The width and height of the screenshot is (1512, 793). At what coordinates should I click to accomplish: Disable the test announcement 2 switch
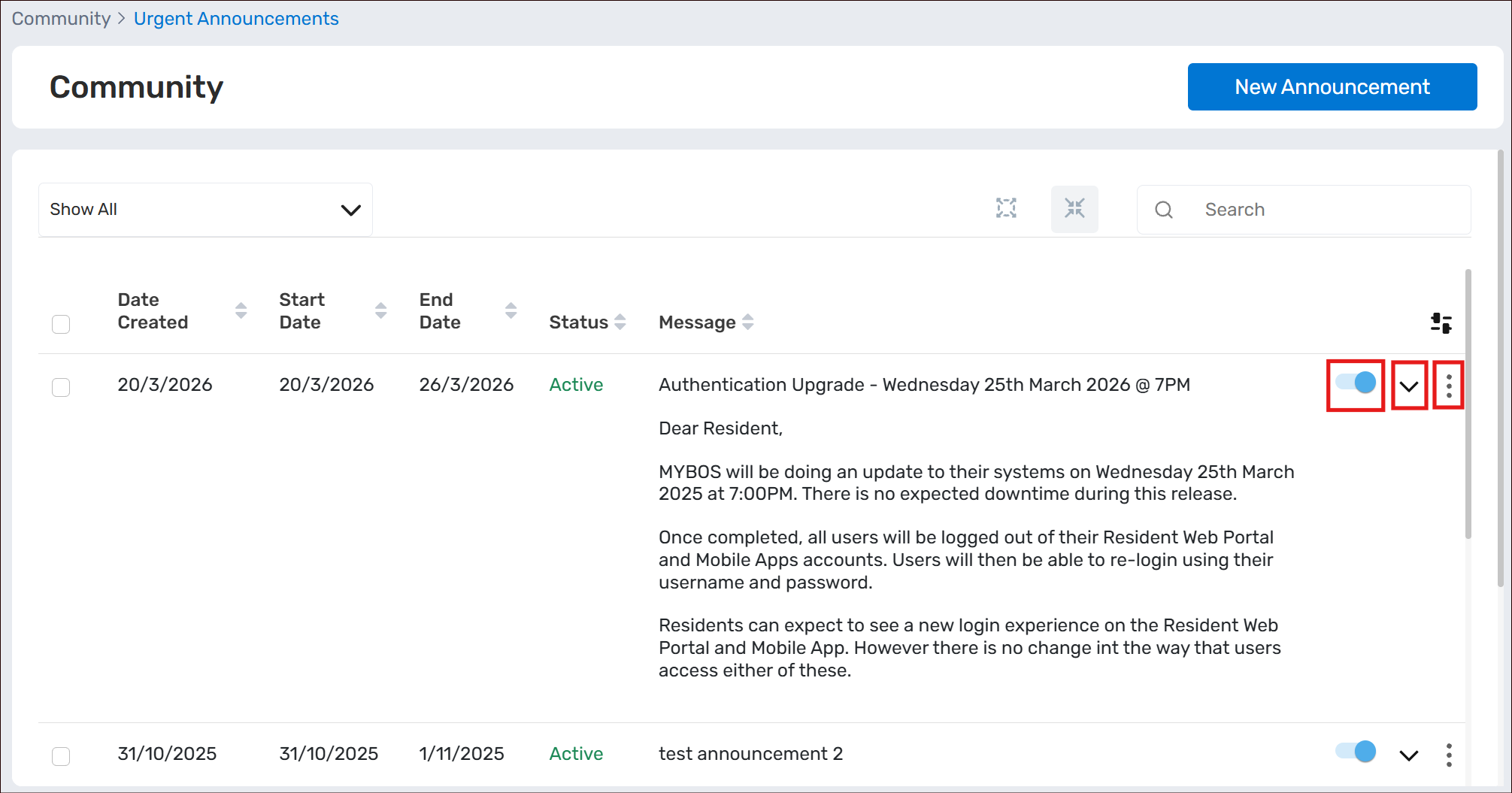pos(1356,752)
